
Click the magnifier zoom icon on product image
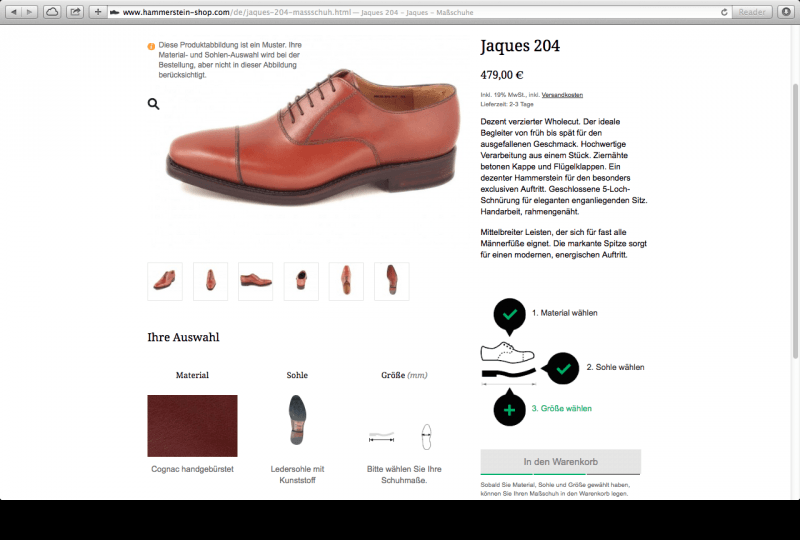[154, 104]
